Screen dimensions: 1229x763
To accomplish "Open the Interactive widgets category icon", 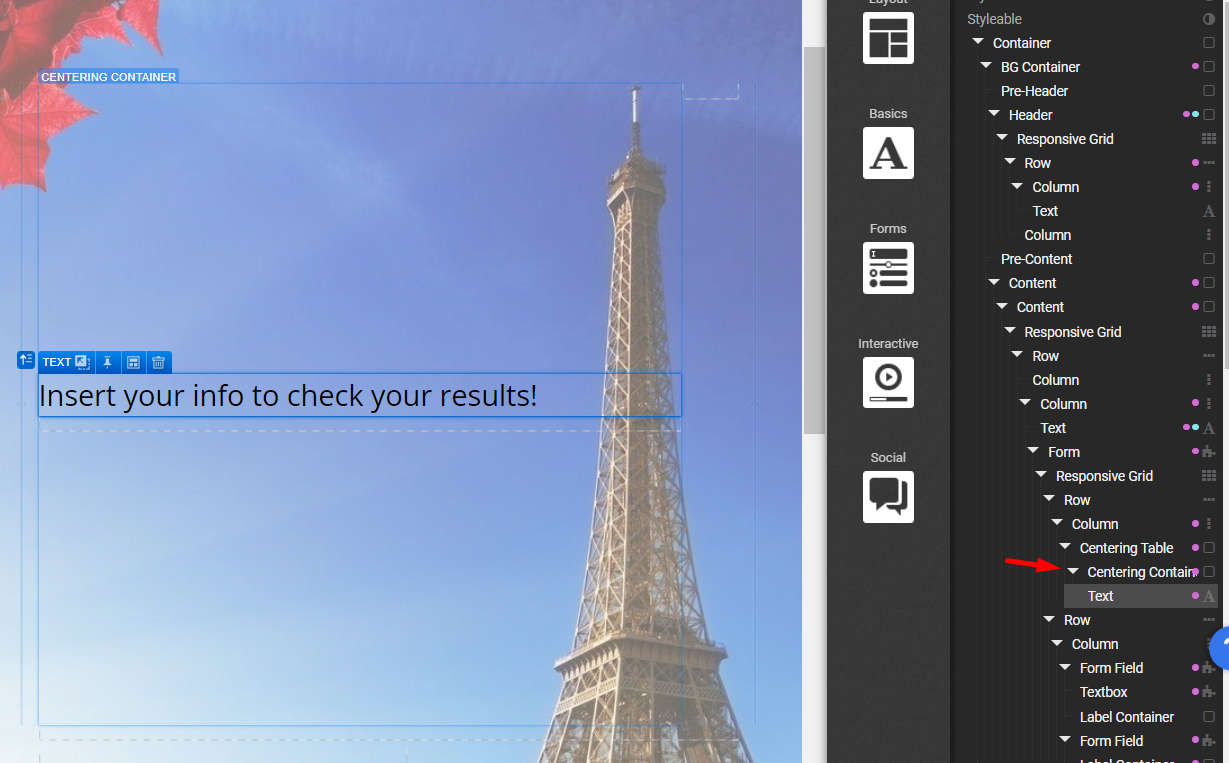I will pos(888,382).
